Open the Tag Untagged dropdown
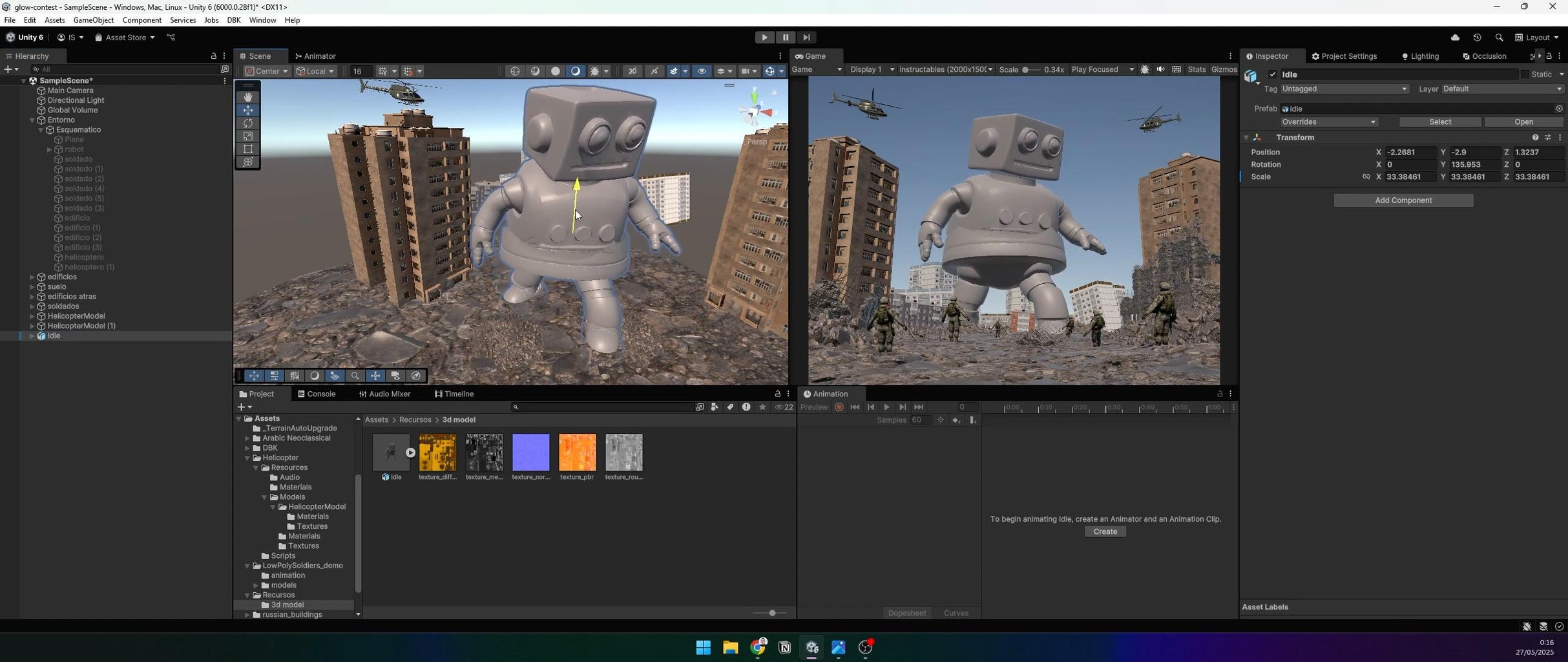Screen dimensions: 1568x662 pyautogui.click(x=1344, y=89)
